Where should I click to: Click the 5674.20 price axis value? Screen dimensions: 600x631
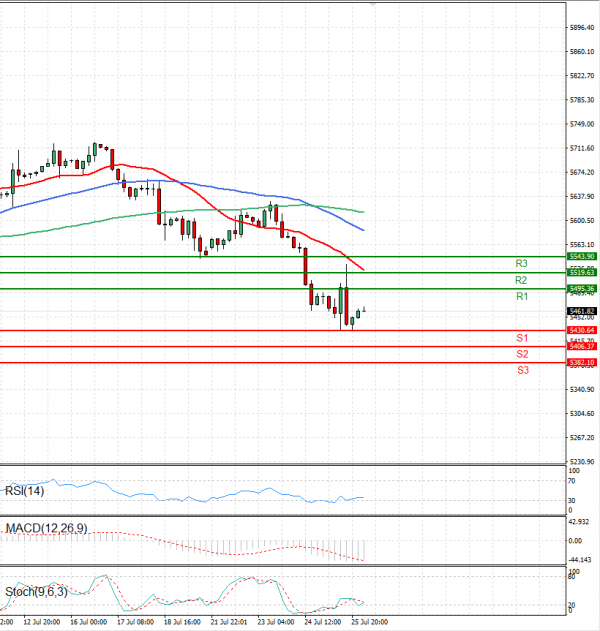(x=582, y=173)
